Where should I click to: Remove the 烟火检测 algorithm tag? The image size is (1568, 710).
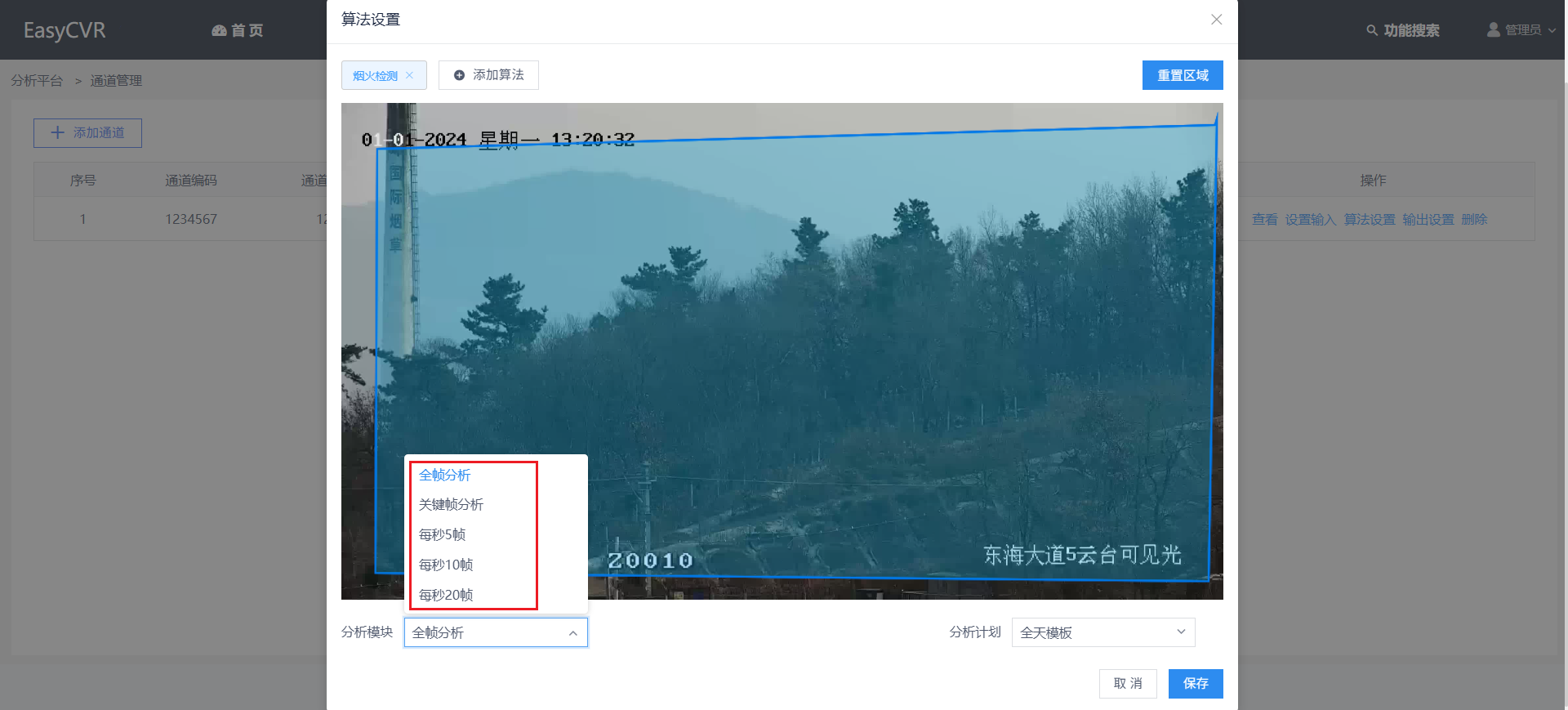coord(409,75)
